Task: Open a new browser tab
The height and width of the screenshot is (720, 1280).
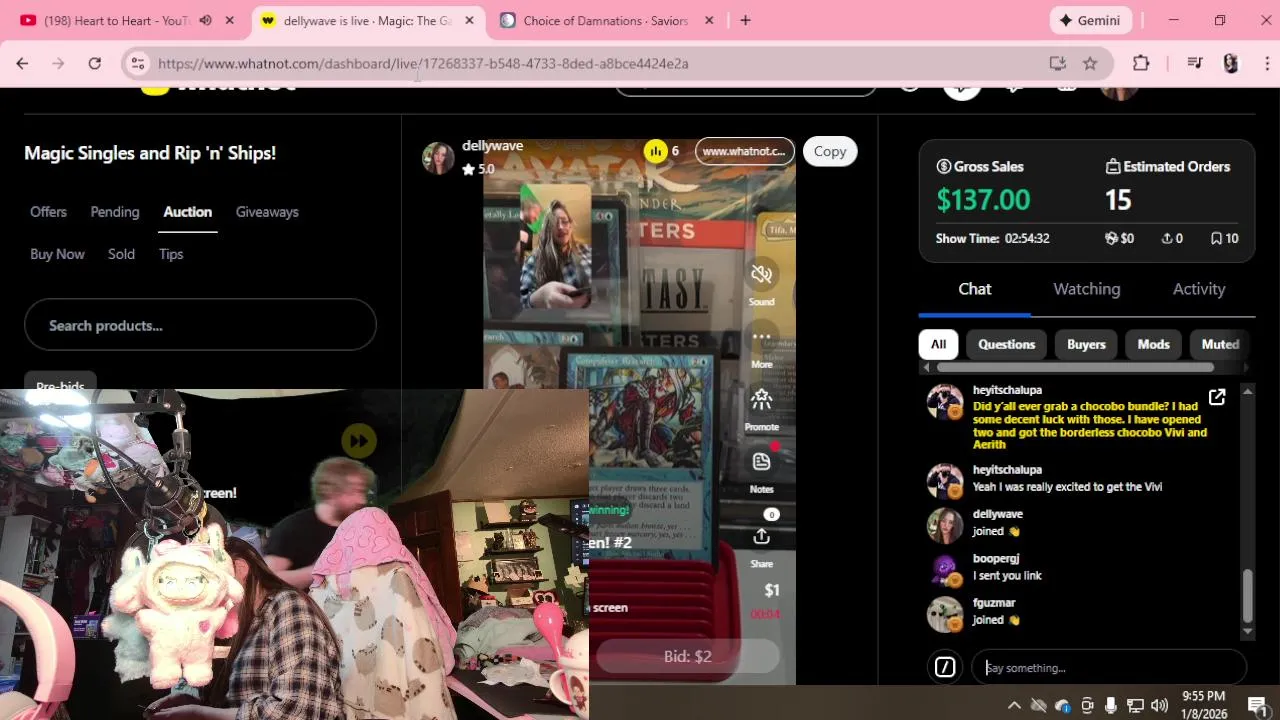Action: coord(745,20)
